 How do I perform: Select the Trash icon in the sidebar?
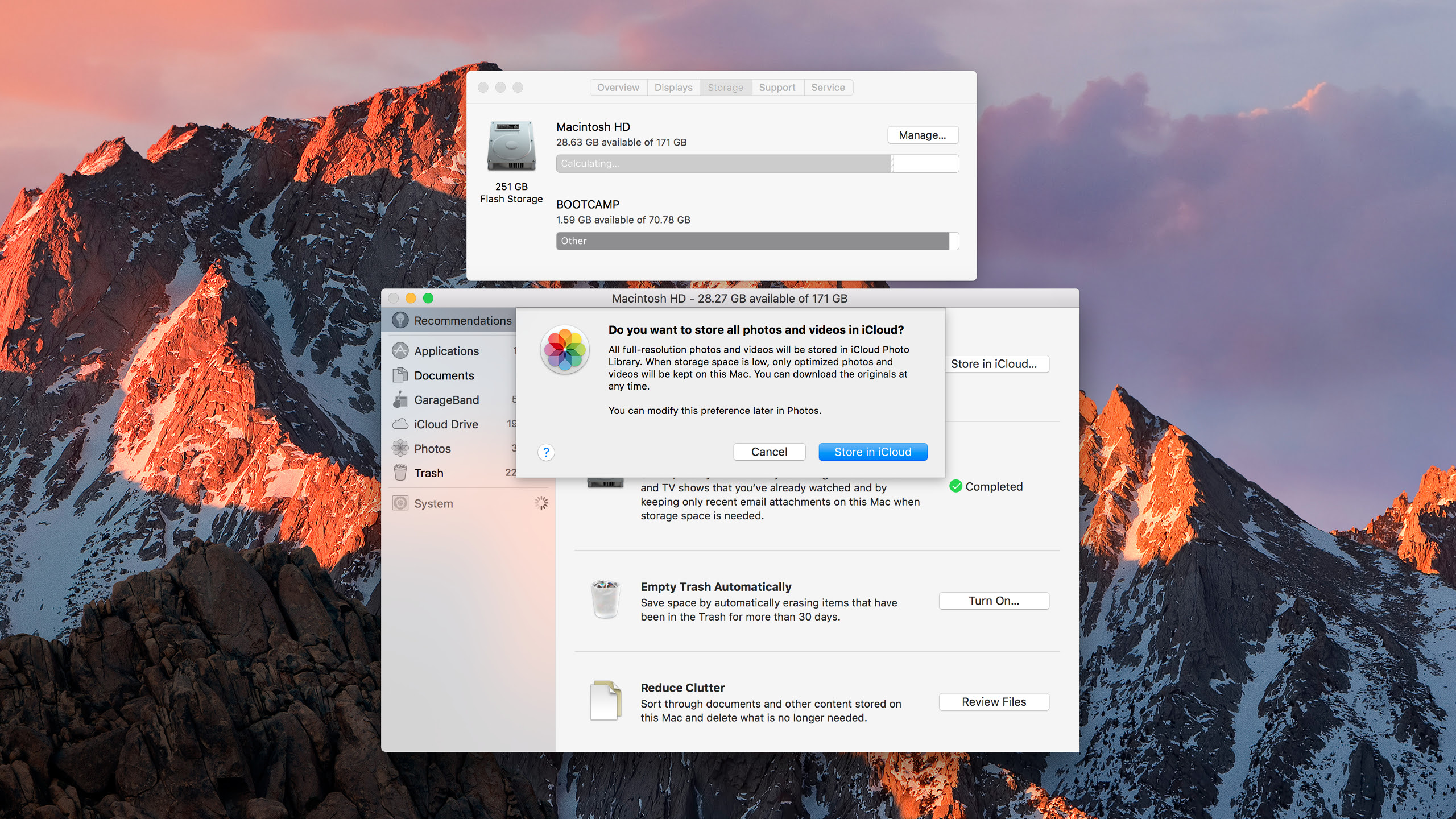click(x=400, y=473)
